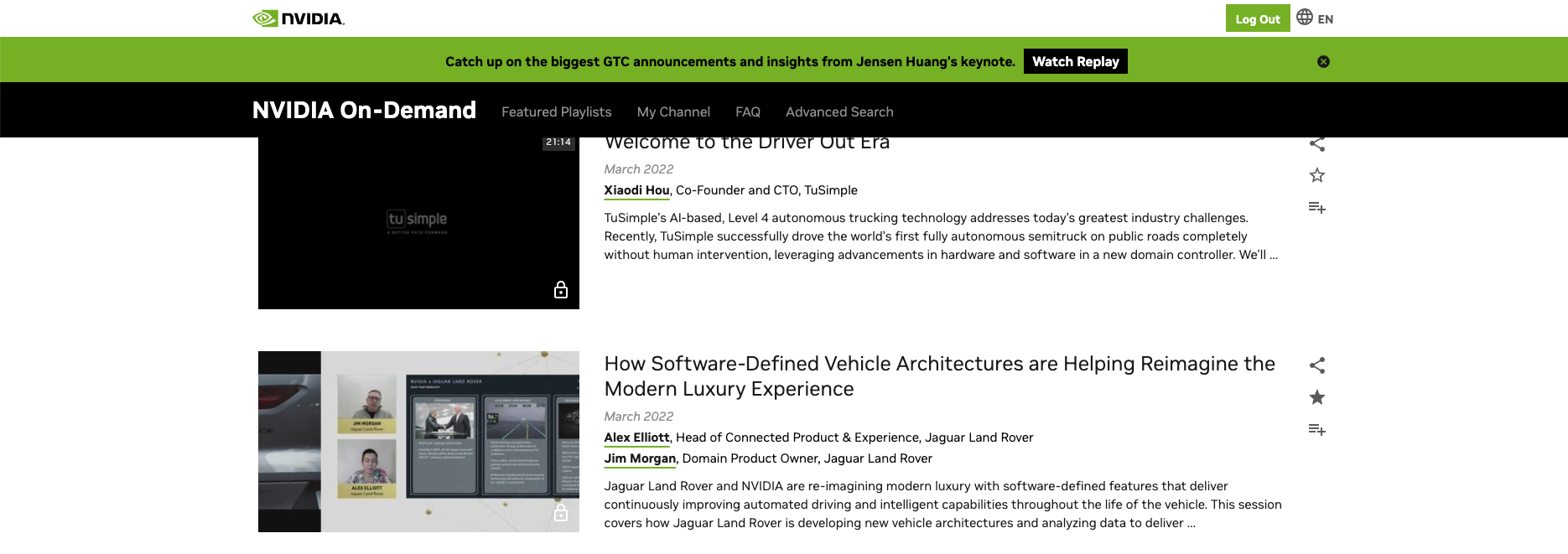The image size is (1568, 554).
Task: Click the 21:14 duration badge
Action: pos(558,142)
